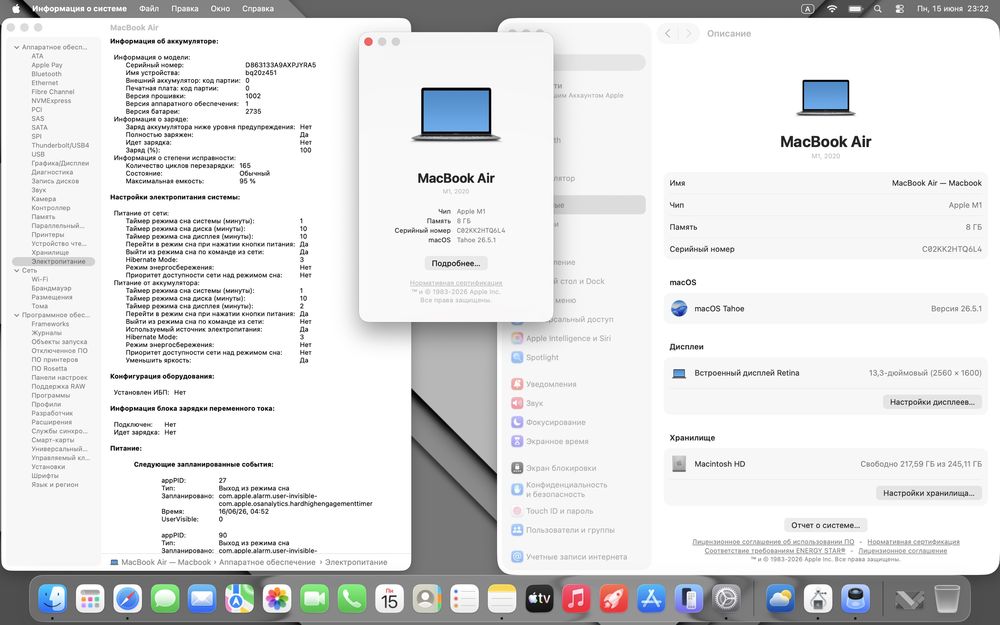This screenshot has width=1000, height=625.
Task: Open Звук in Settings sidebar
Action: tap(527, 403)
